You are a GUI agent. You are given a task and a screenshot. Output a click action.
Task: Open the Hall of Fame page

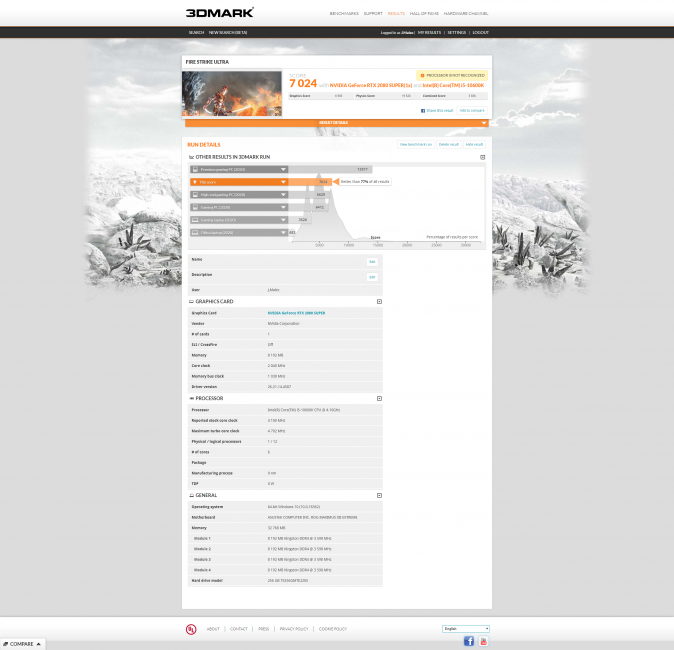(x=424, y=14)
